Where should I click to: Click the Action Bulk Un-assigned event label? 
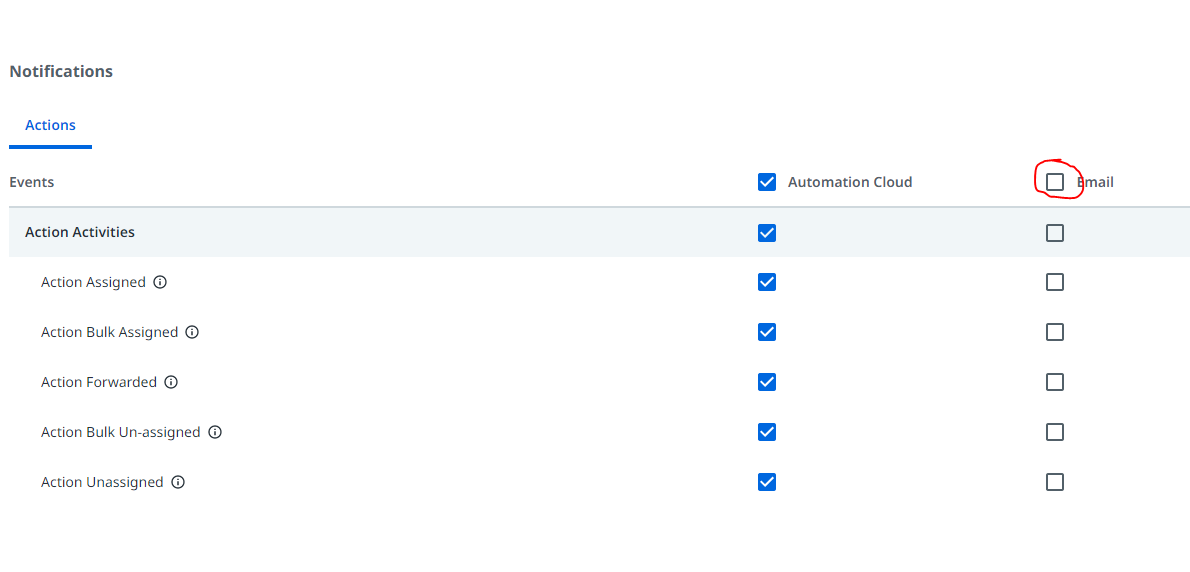[x=121, y=432]
